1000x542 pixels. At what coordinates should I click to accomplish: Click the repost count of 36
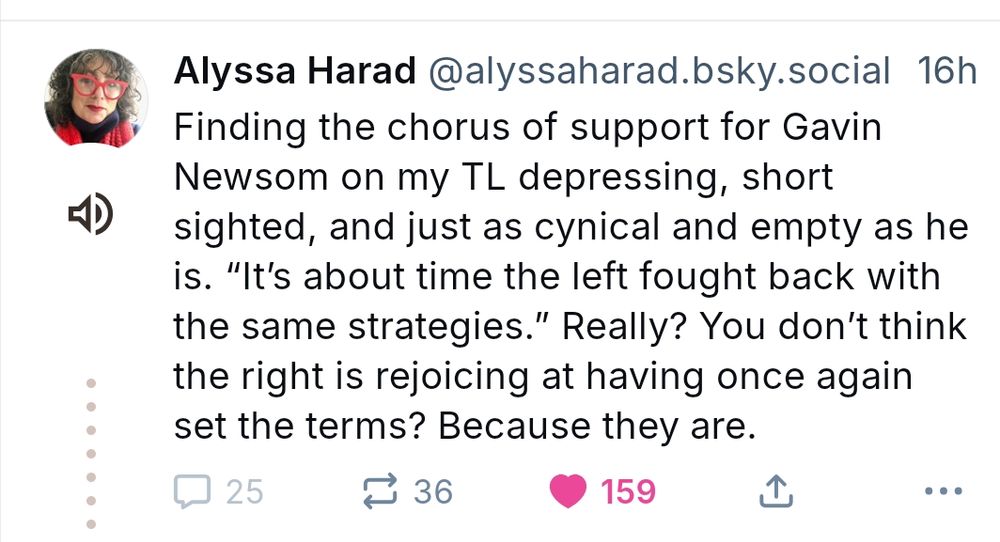point(432,491)
